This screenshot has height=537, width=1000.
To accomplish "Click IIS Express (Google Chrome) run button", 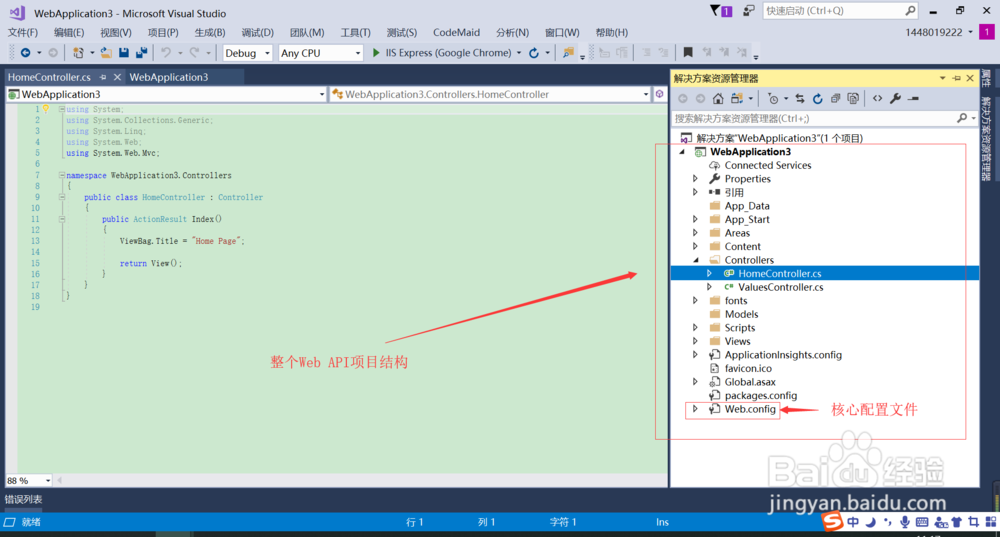I will coord(442,53).
